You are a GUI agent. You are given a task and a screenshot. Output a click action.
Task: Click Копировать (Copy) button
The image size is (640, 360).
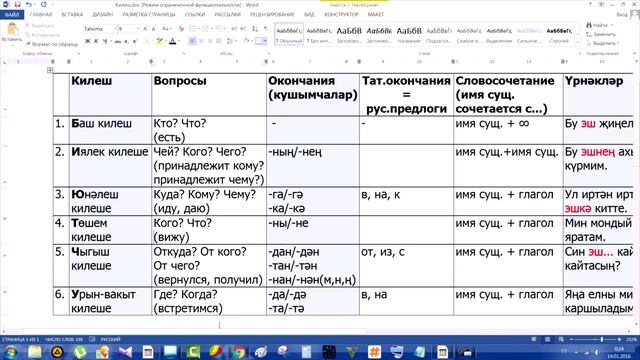click(42, 35)
